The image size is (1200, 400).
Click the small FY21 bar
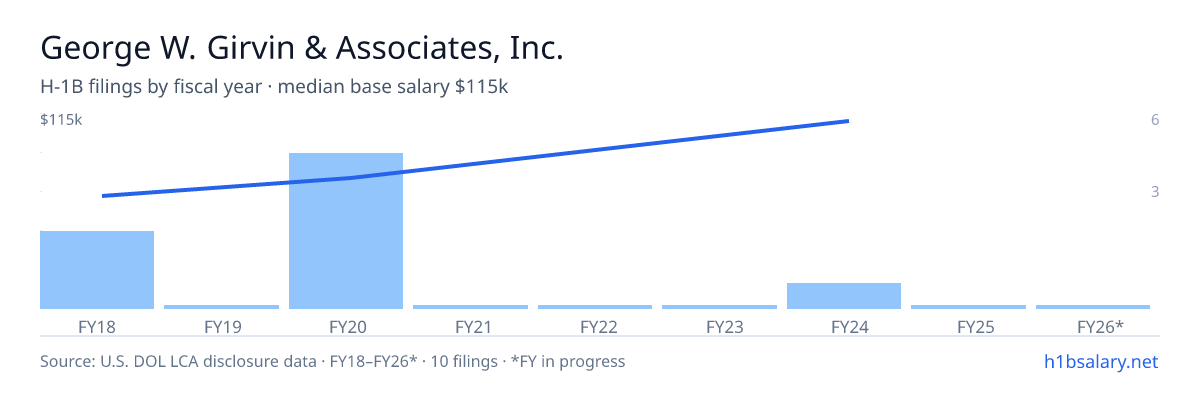click(470, 307)
